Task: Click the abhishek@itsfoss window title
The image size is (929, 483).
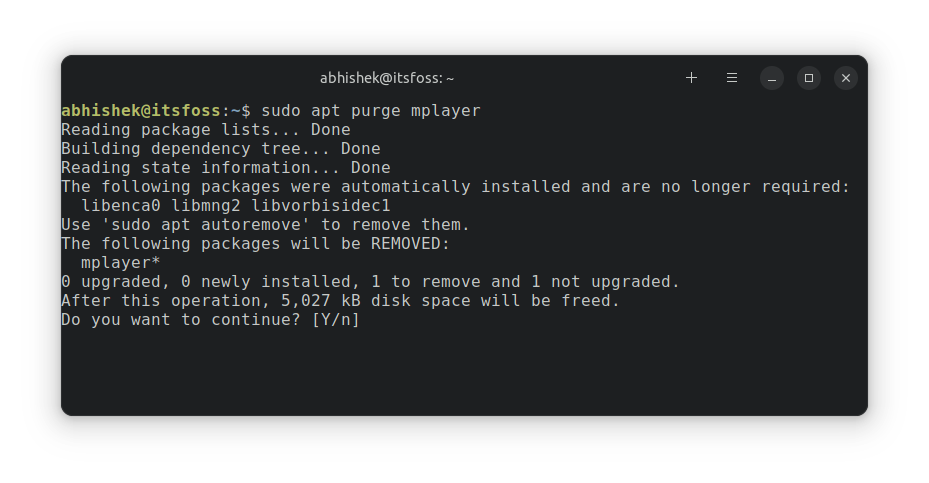Action: [x=387, y=78]
